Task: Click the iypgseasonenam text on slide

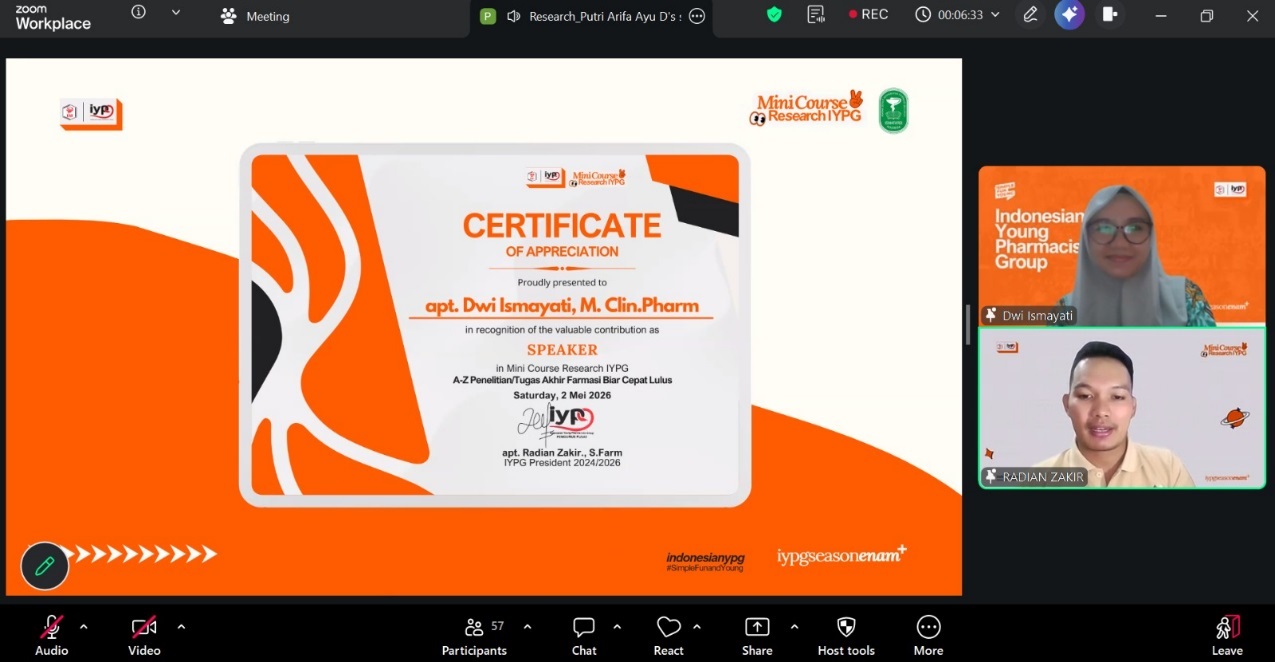Action: click(x=842, y=555)
